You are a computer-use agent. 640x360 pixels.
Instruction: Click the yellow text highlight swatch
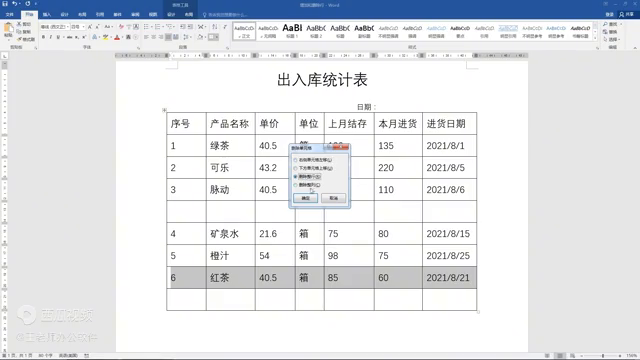click(106, 37)
